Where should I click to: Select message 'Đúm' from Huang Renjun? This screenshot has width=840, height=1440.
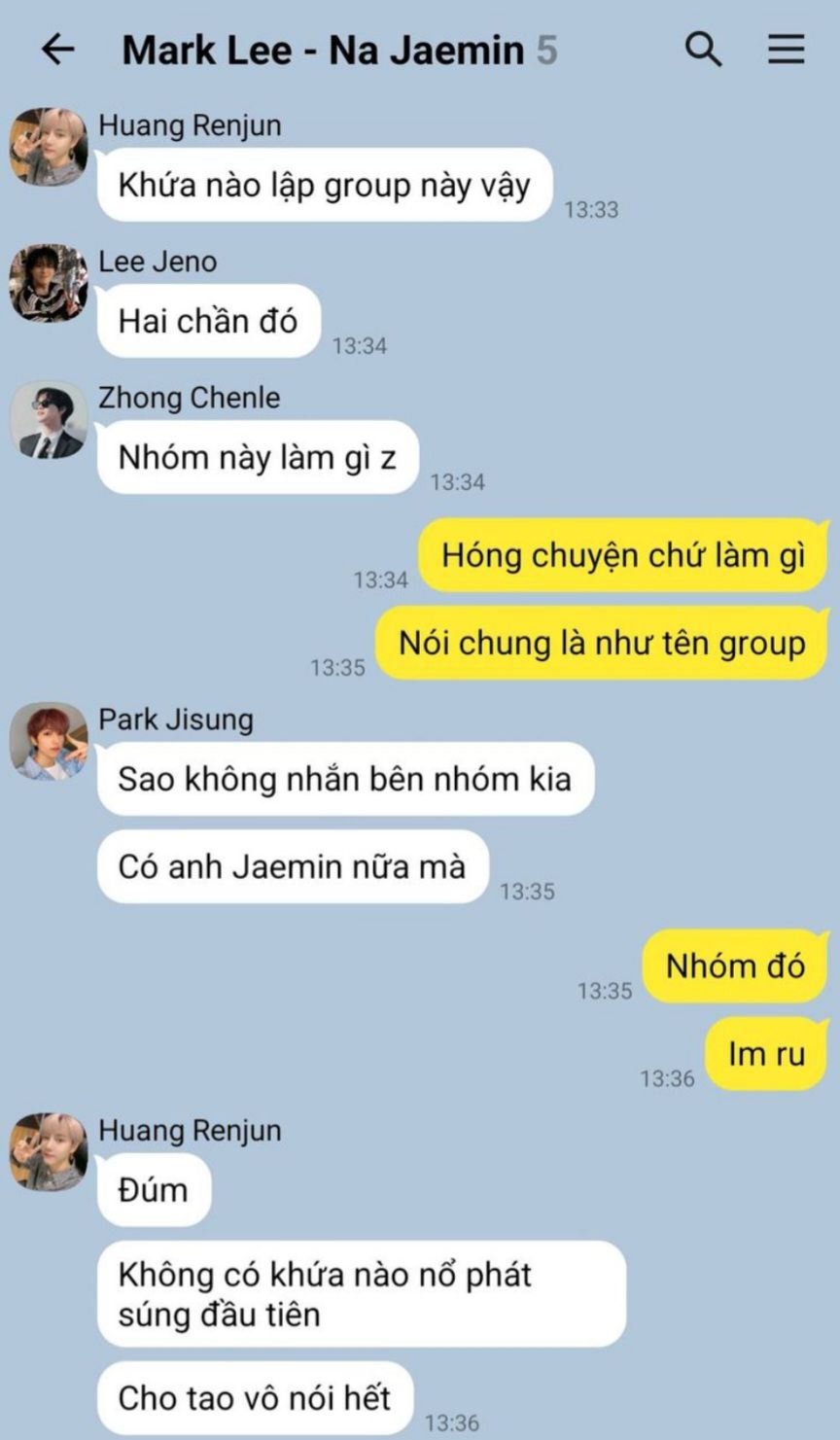(154, 1189)
